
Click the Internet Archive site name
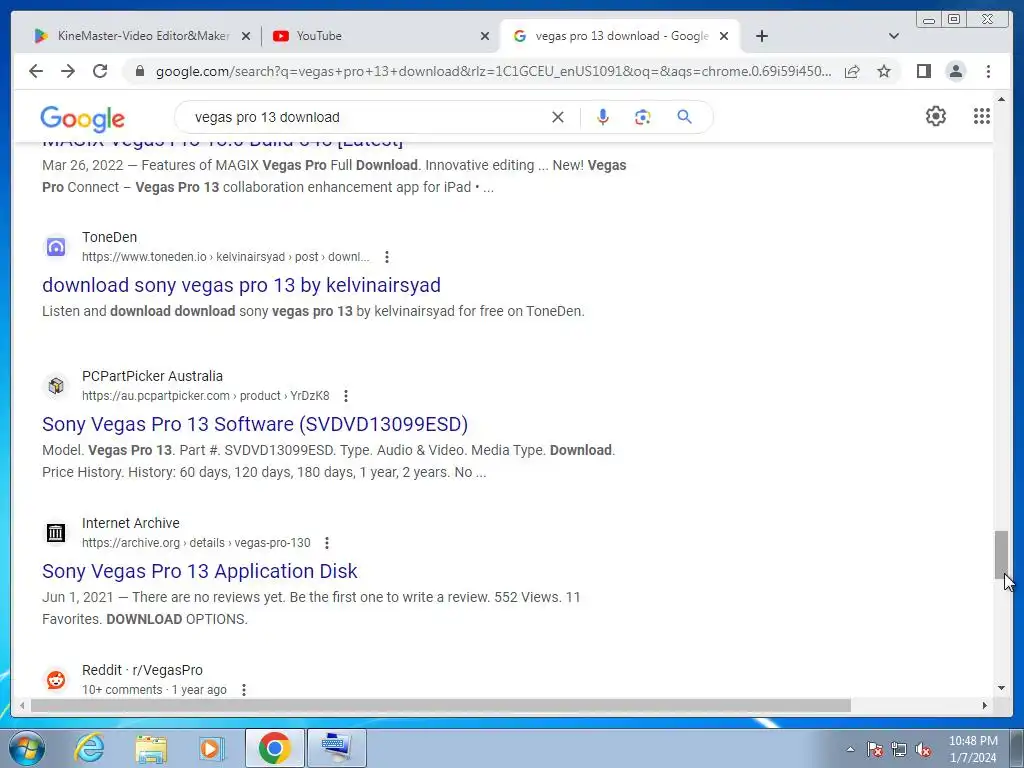click(131, 523)
